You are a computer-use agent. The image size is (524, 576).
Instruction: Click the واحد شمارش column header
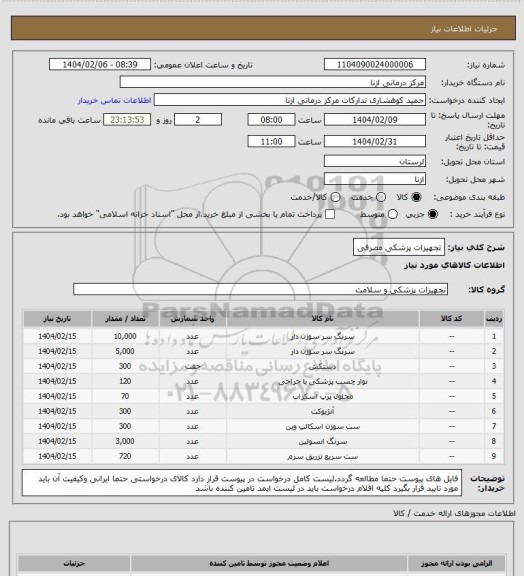click(192, 318)
